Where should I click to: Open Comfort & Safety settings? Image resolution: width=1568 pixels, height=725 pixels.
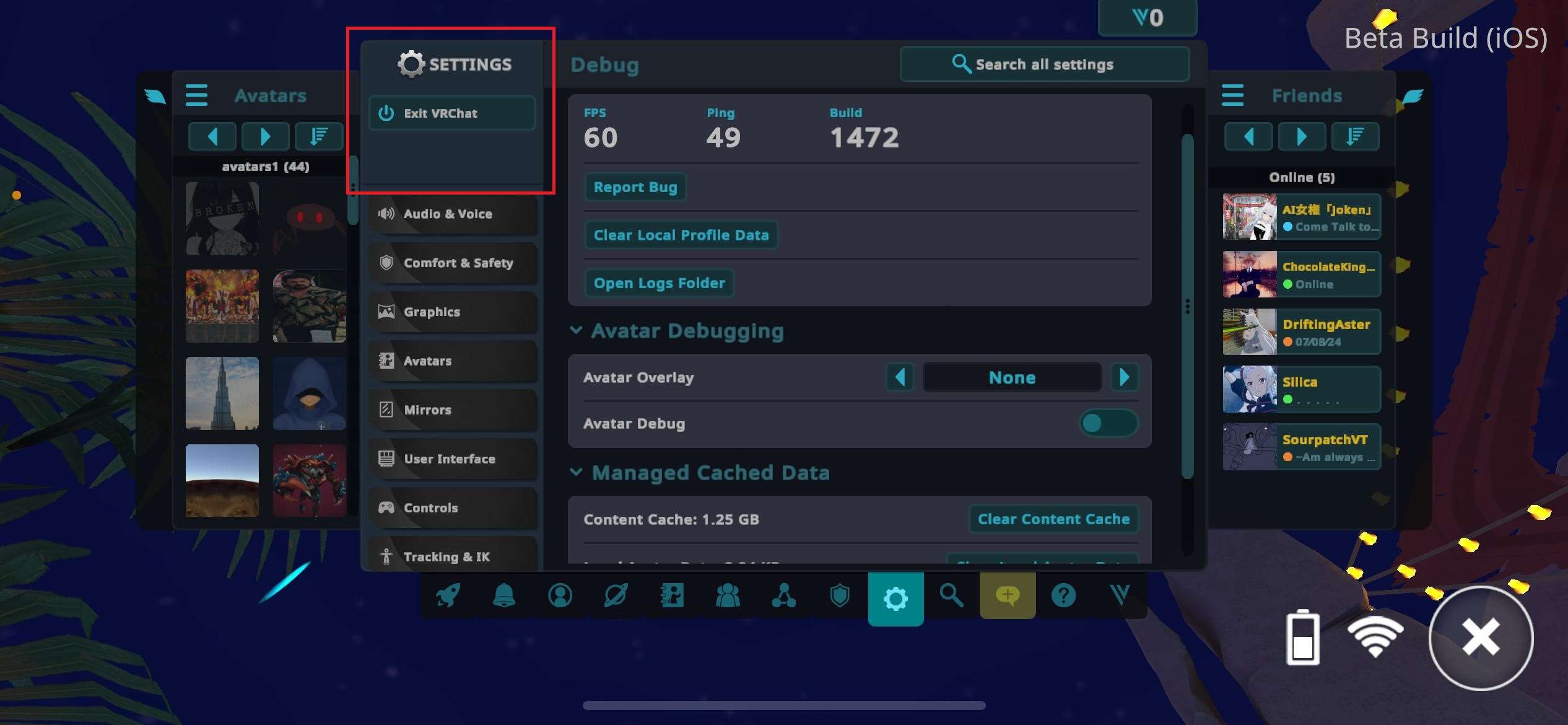tap(453, 263)
